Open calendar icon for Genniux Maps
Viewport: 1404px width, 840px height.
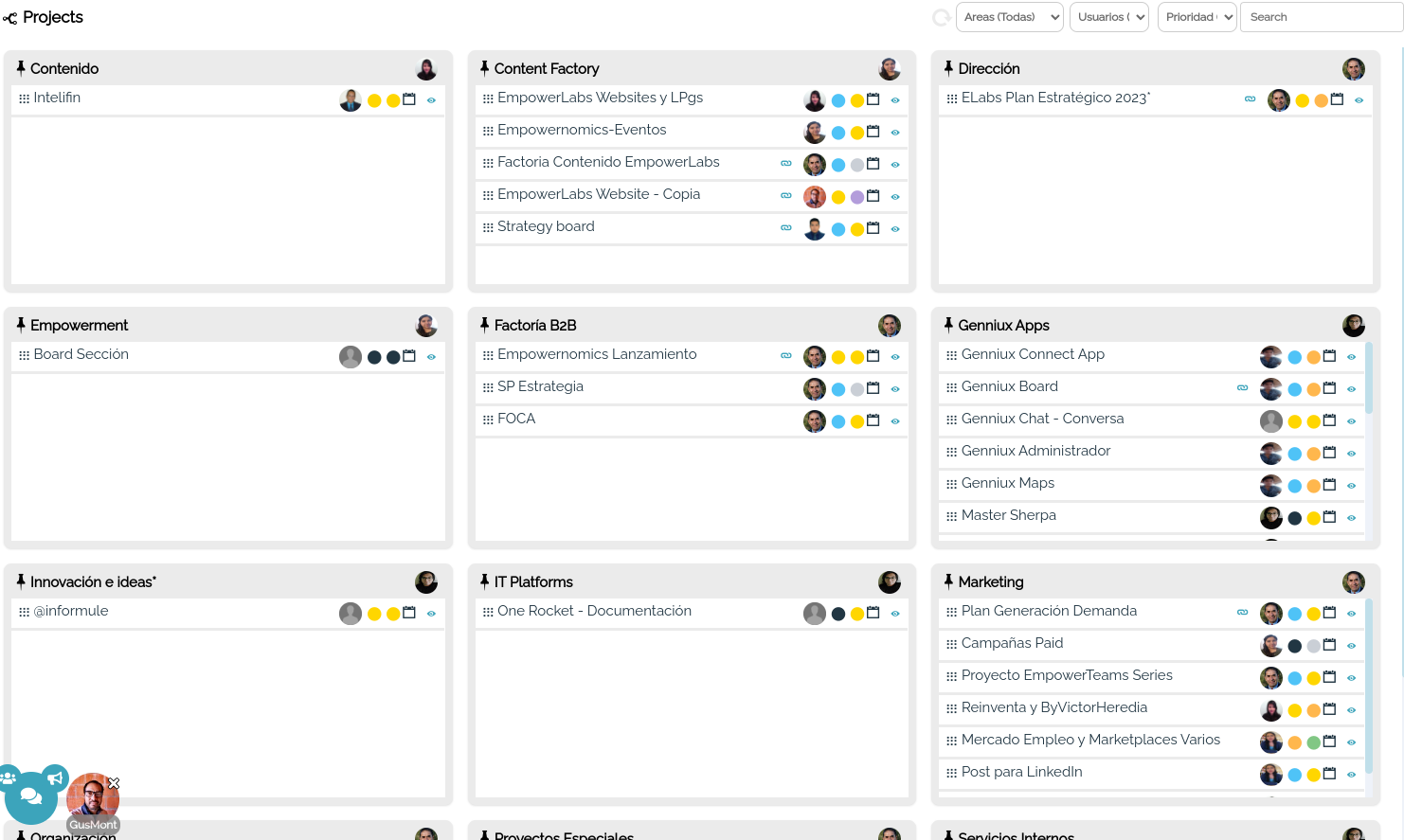tap(1329, 485)
